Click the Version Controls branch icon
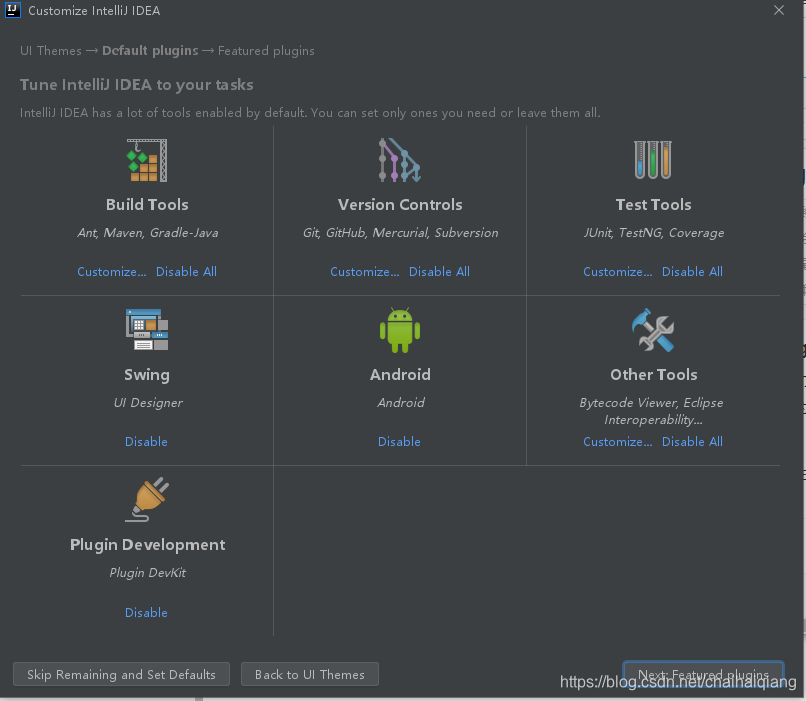 click(399, 160)
